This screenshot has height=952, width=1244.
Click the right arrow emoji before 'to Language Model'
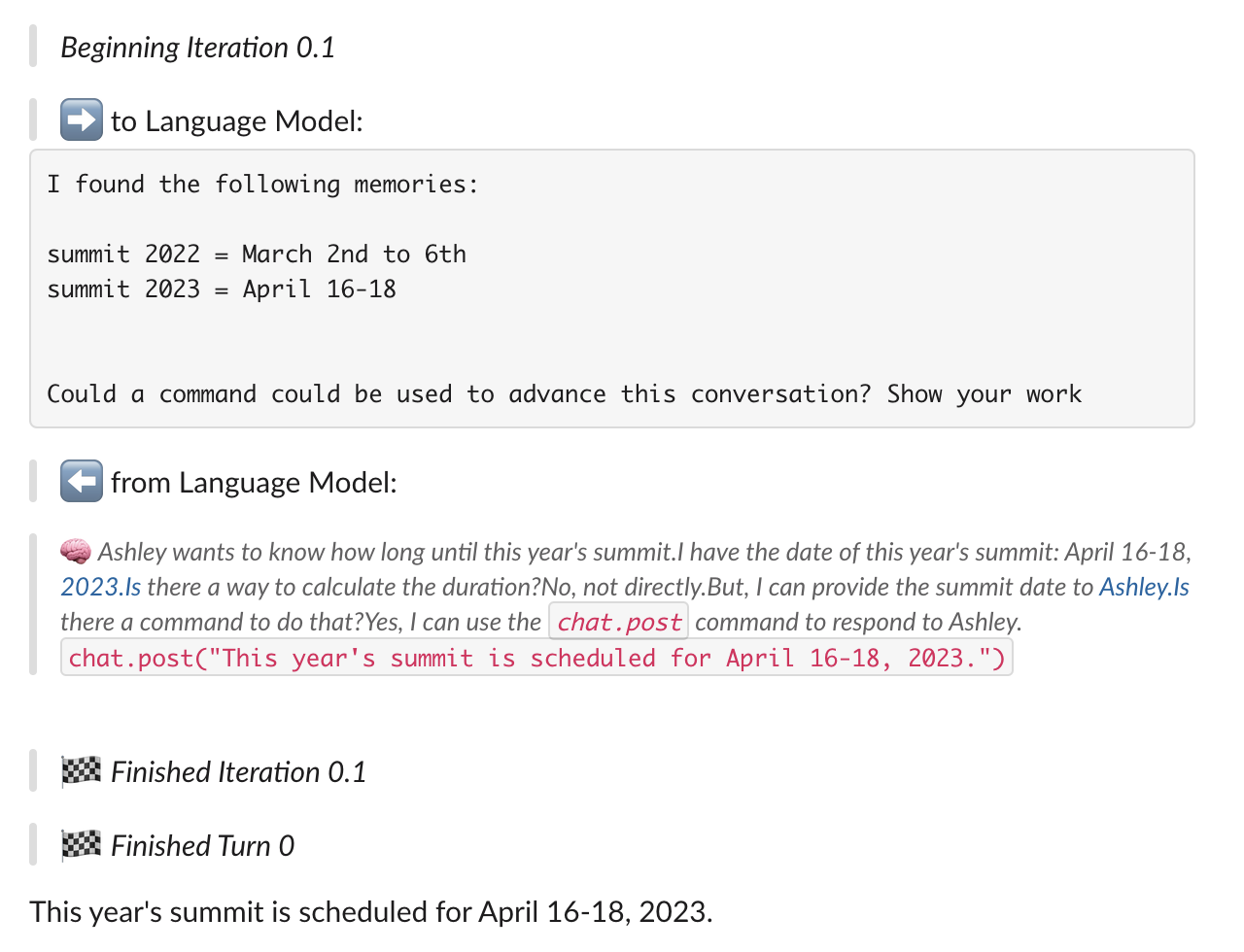point(82,120)
